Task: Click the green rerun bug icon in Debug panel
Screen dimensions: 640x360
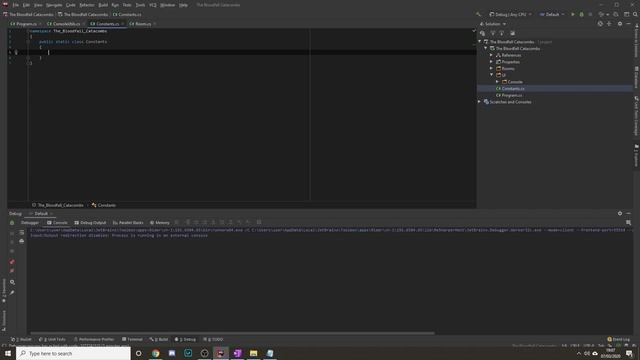Action: [x=12, y=223]
